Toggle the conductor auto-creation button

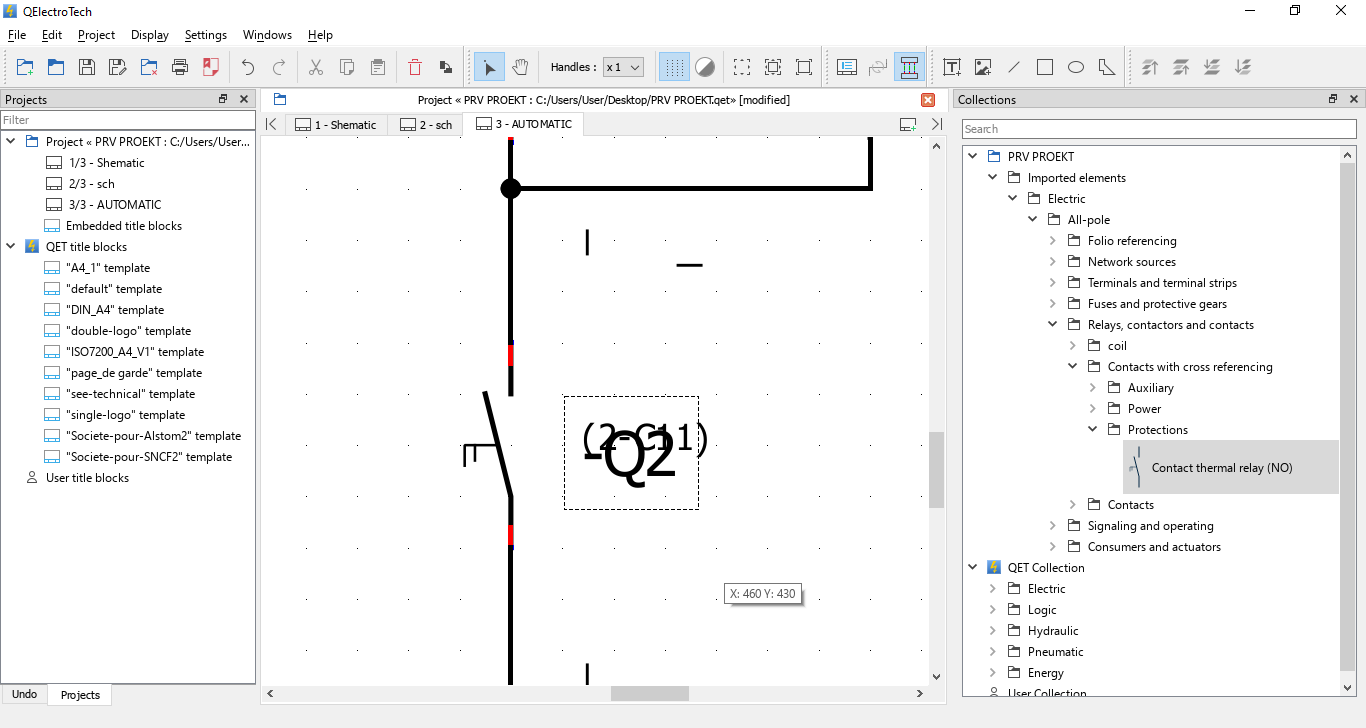click(x=909, y=67)
